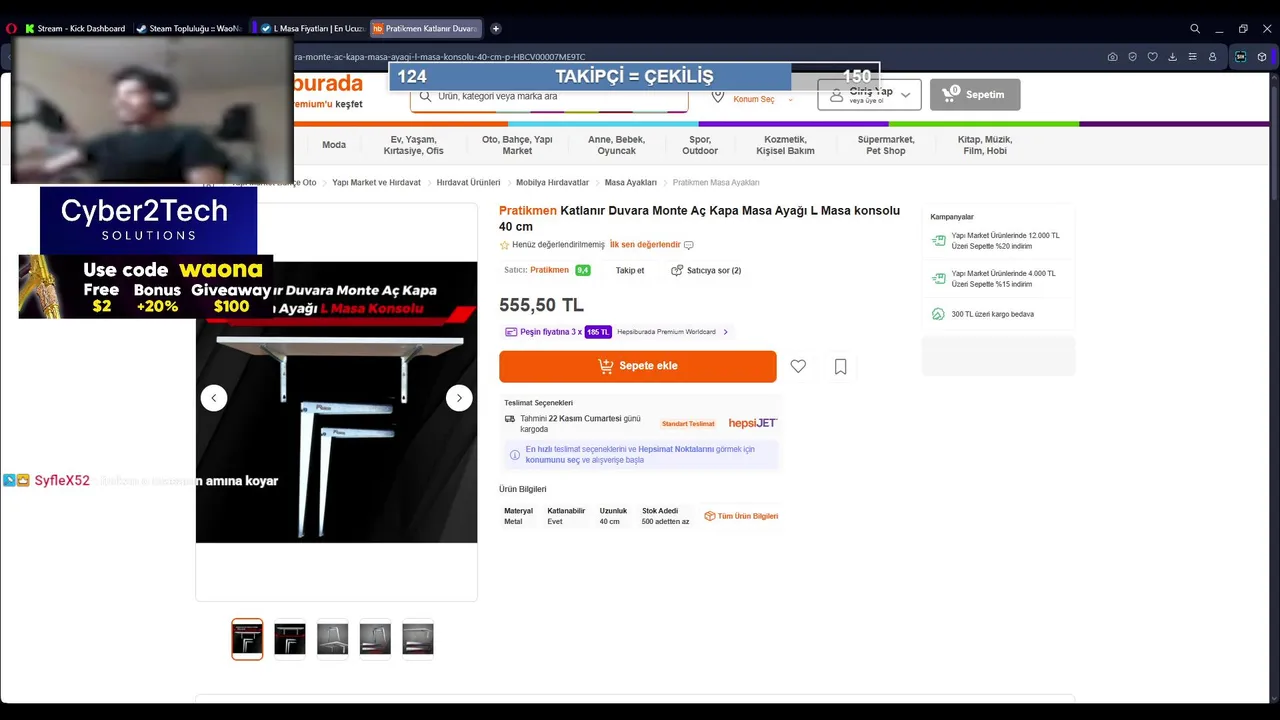
Task: Open the Giriş Yap account dropdown
Action: click(869, 95)
